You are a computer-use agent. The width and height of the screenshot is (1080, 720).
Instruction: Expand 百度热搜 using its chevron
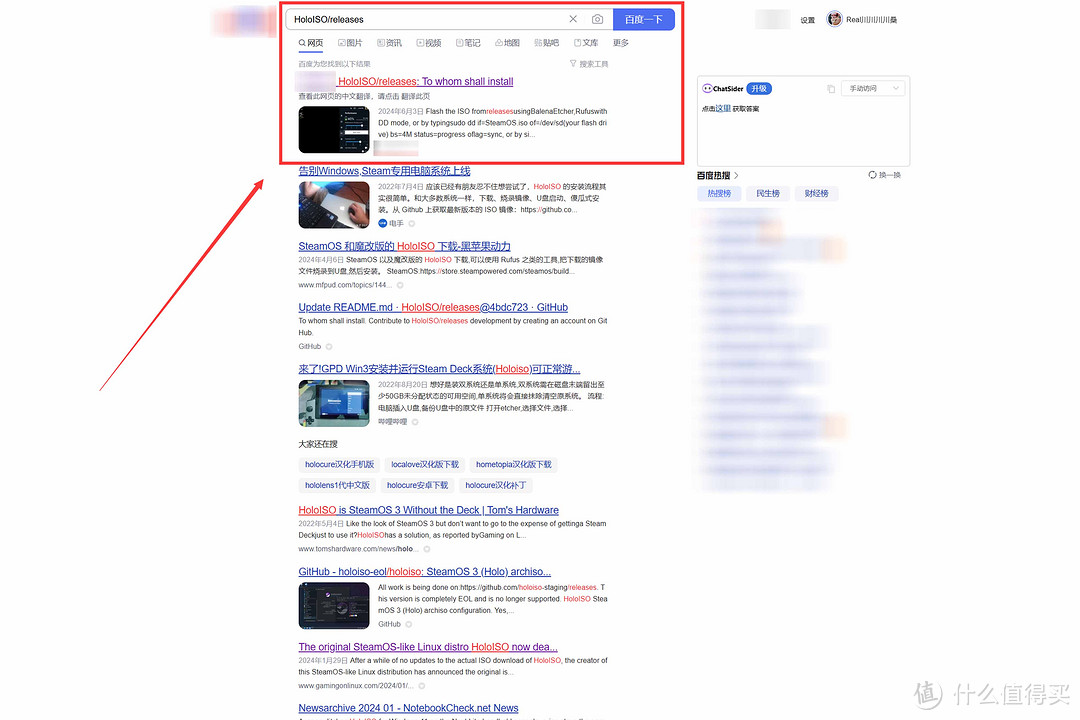click(x=737, y=175)
